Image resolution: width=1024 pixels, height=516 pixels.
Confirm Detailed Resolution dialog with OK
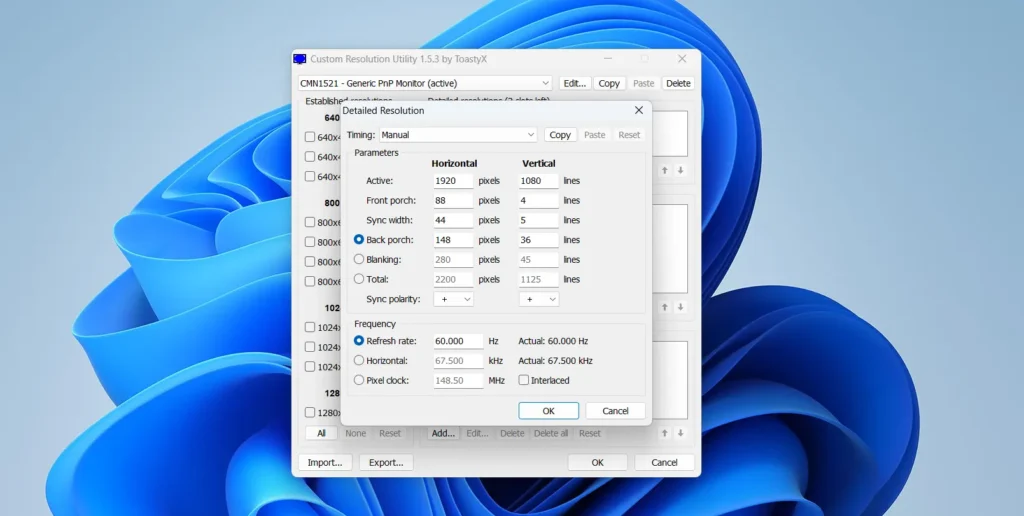coord(549,411)
